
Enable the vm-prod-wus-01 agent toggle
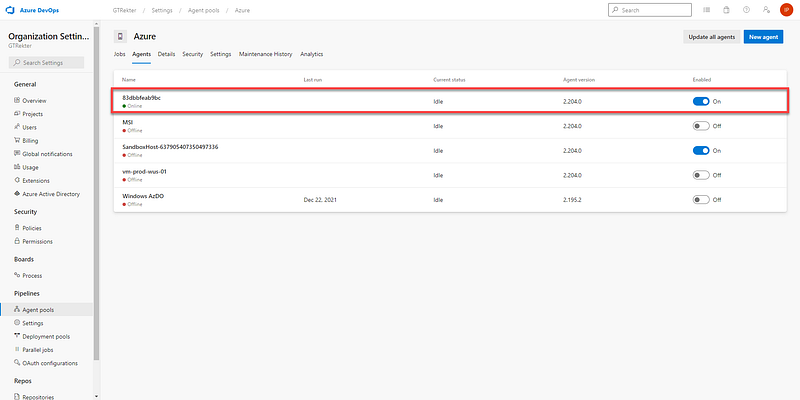701,175
